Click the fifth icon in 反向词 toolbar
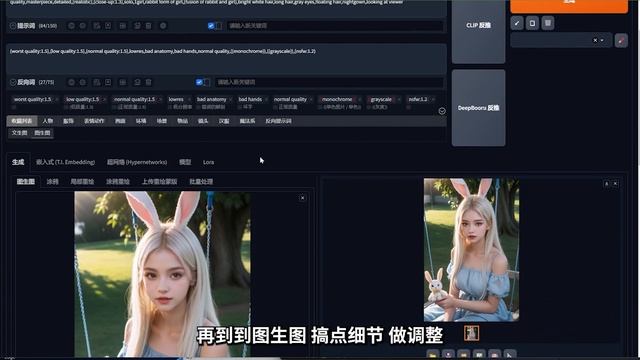640x360 pixels. coord(122,82)
